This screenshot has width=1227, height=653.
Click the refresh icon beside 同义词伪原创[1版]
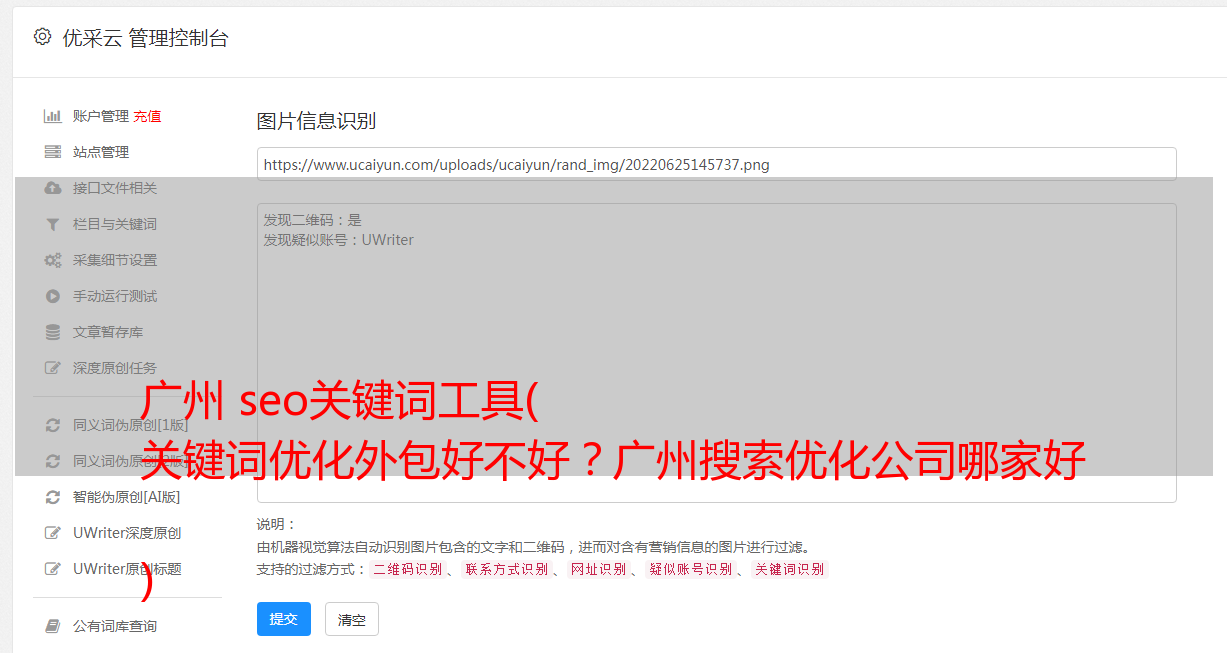pyautogui.click(x=53, y=425)
